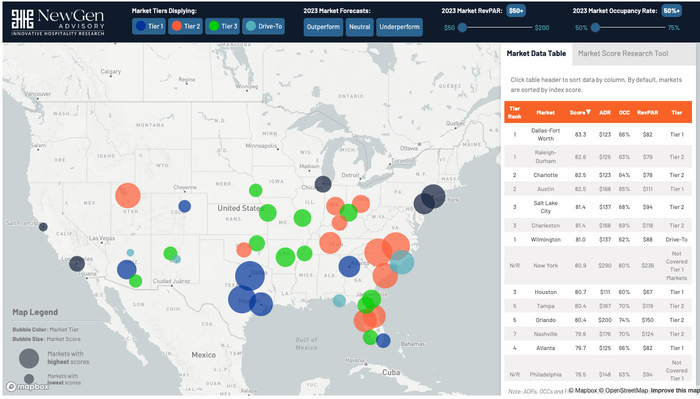
Task: Filter forecasts by Outperform button
Action: (323, 27)
